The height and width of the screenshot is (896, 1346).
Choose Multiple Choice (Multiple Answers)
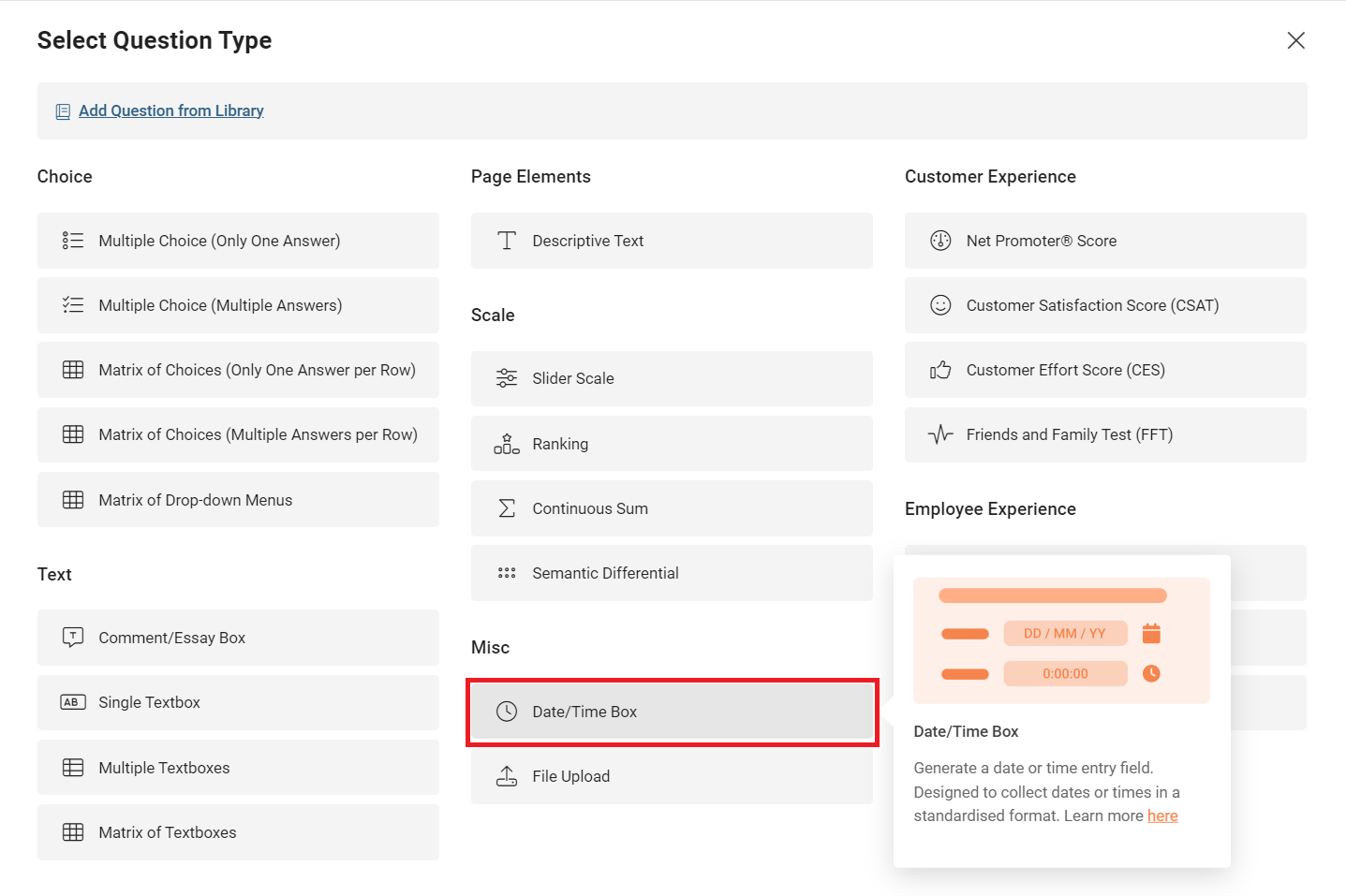[238, 305]
